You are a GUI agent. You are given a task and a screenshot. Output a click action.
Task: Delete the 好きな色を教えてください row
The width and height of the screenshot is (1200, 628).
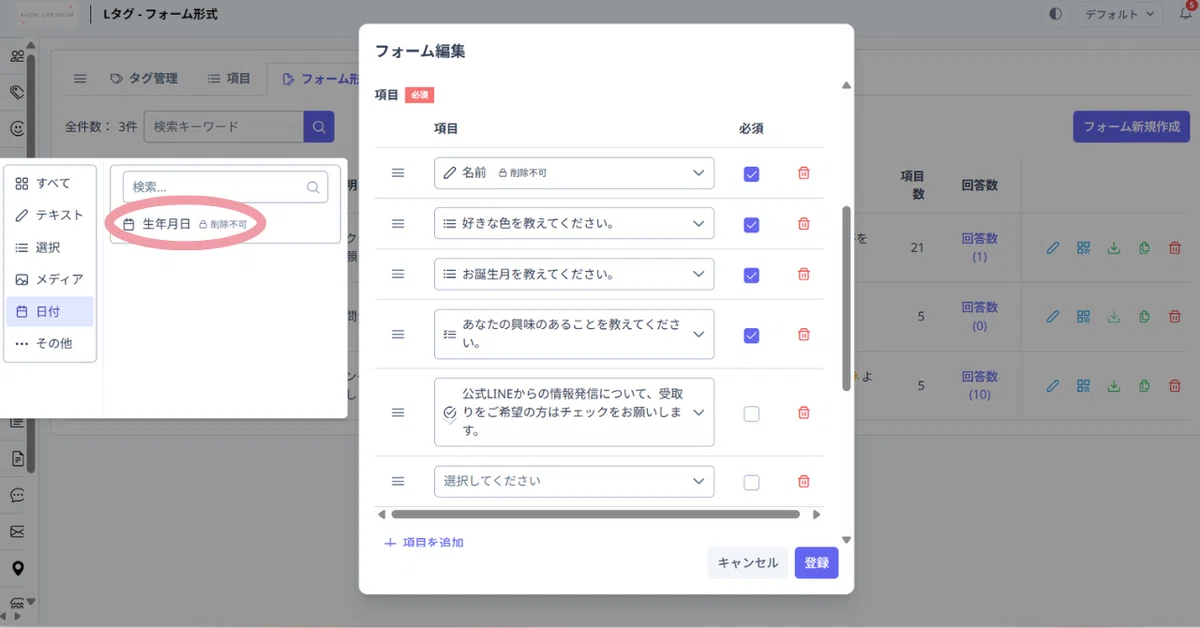pyautogui.click(x=803, y=224)
